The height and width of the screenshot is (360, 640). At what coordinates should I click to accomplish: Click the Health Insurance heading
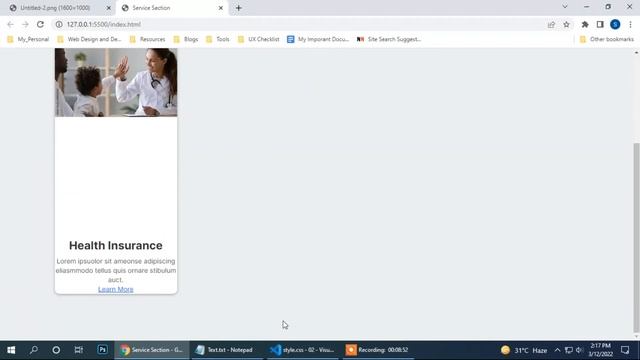pos(116,245)
